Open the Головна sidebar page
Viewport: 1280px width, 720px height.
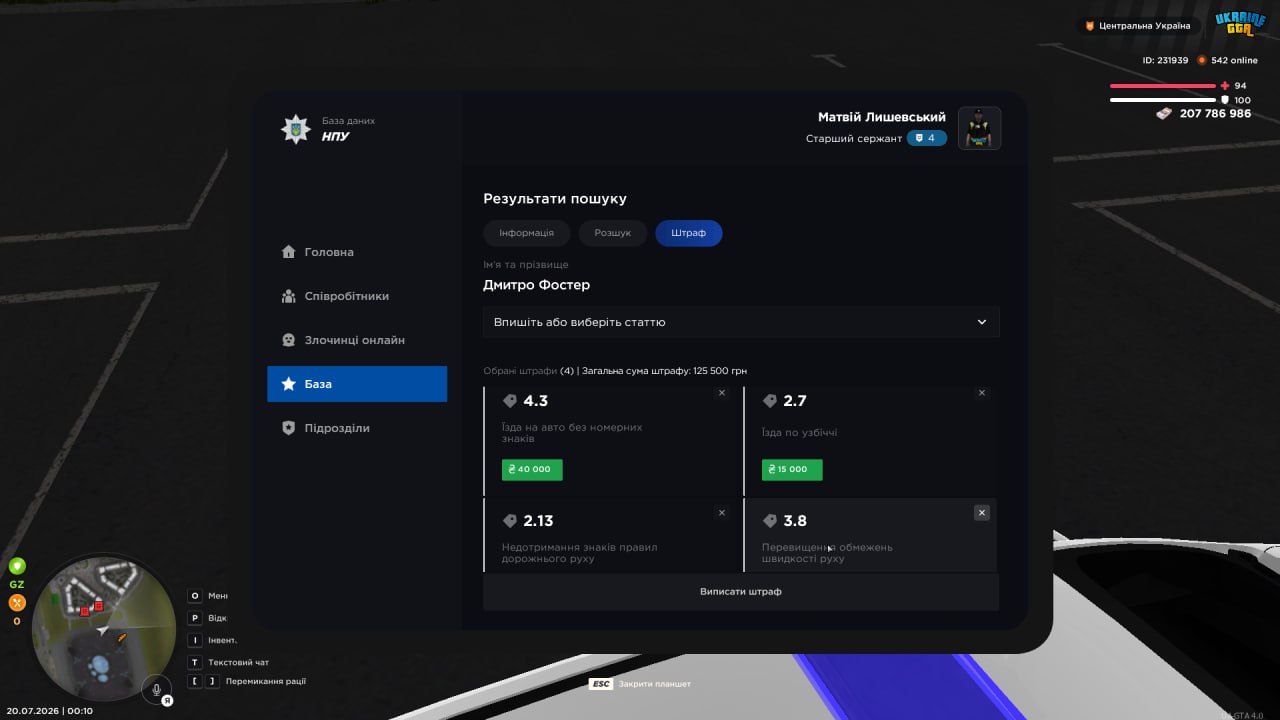pyautogui.click(x=357, y=252)
